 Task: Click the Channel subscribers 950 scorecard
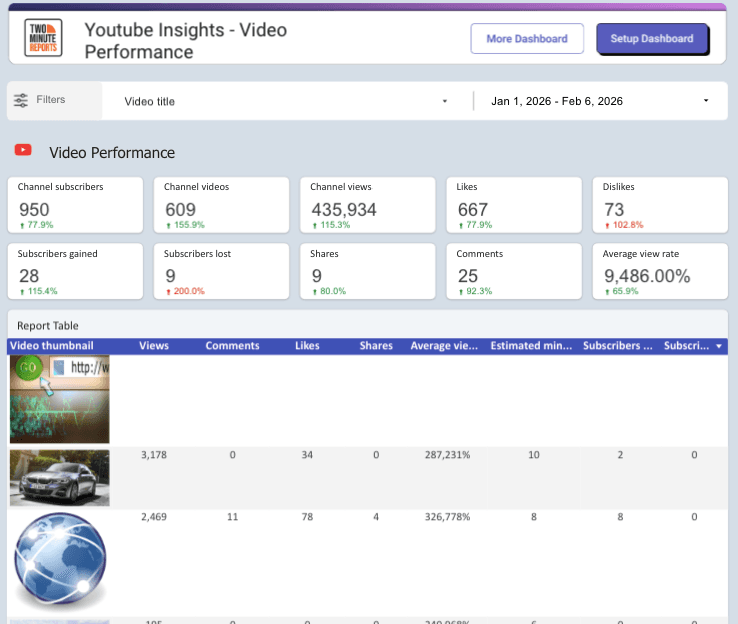click(x=75, y=205)
